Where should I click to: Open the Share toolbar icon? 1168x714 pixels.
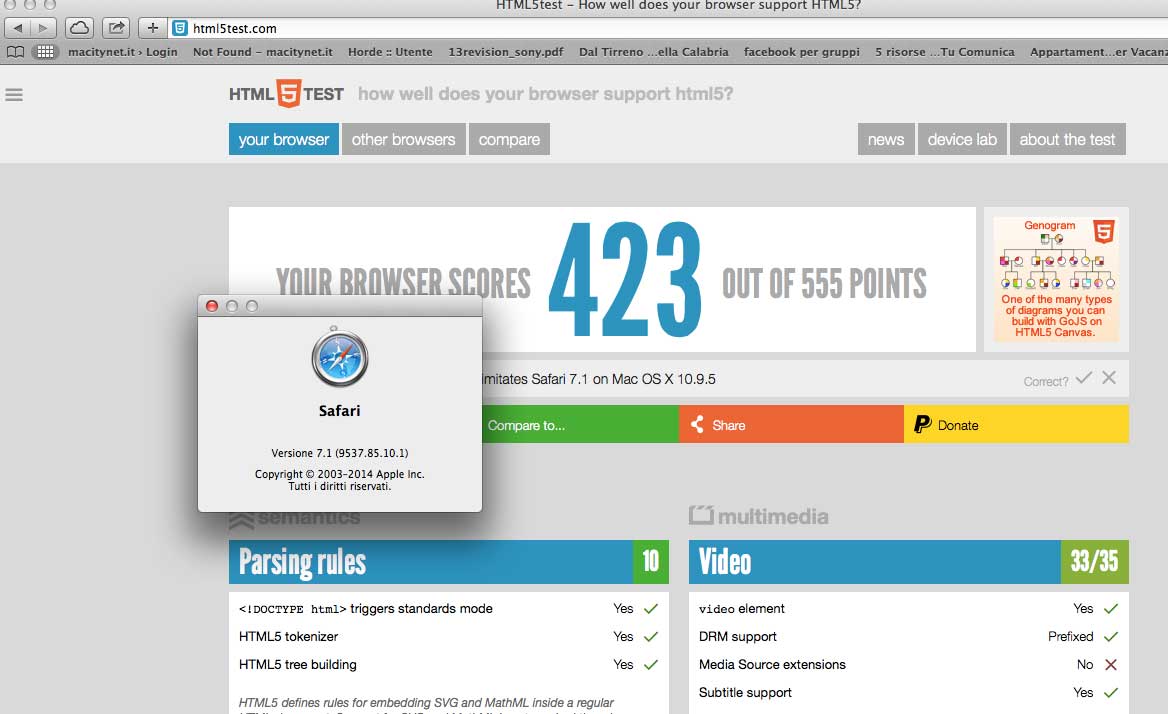(x=115, y=28)
